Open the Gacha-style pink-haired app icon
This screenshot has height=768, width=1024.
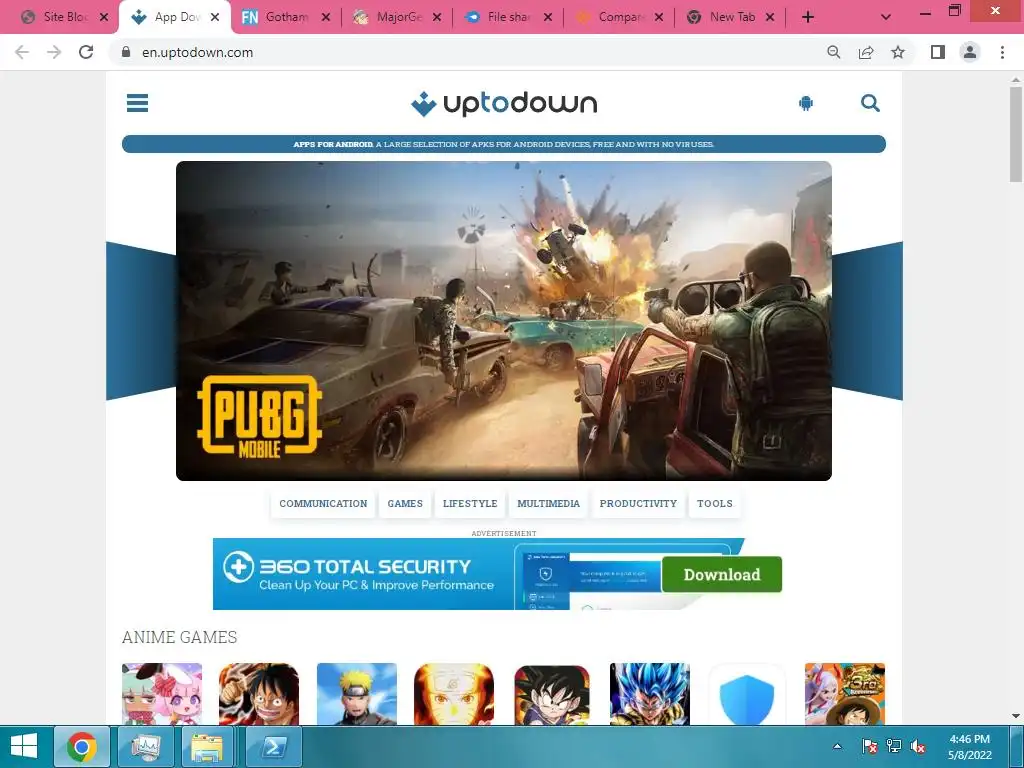click(162, 694)
